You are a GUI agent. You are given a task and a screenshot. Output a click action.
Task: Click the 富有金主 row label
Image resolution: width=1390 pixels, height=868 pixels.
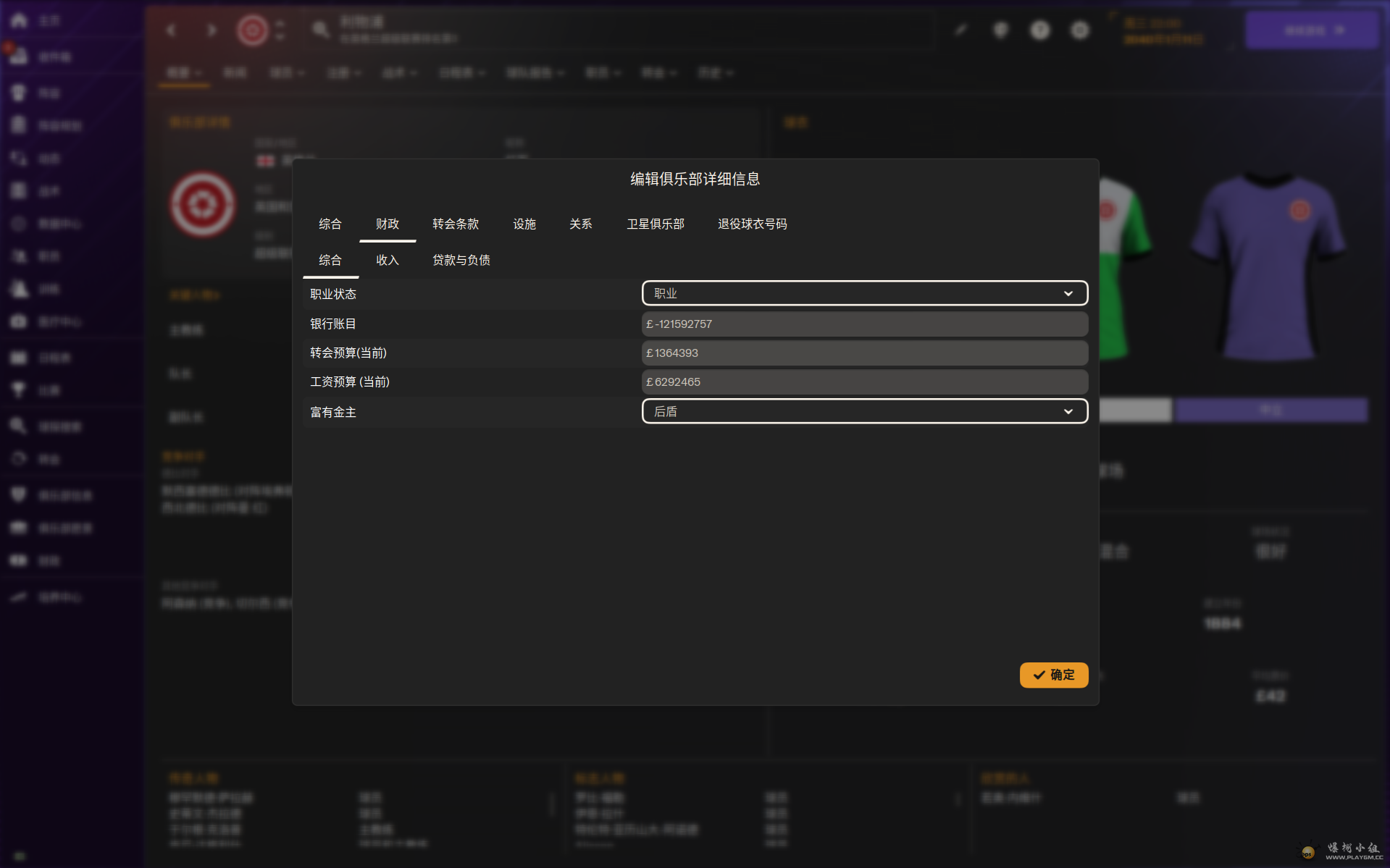pyautogui.click(x=333, y=412)
